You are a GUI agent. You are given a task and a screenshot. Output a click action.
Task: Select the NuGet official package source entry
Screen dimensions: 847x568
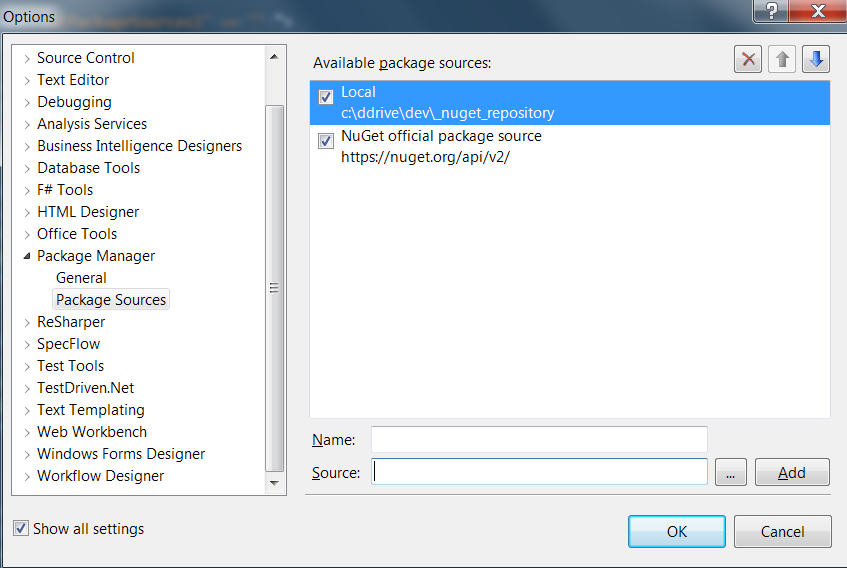point(441,146)
